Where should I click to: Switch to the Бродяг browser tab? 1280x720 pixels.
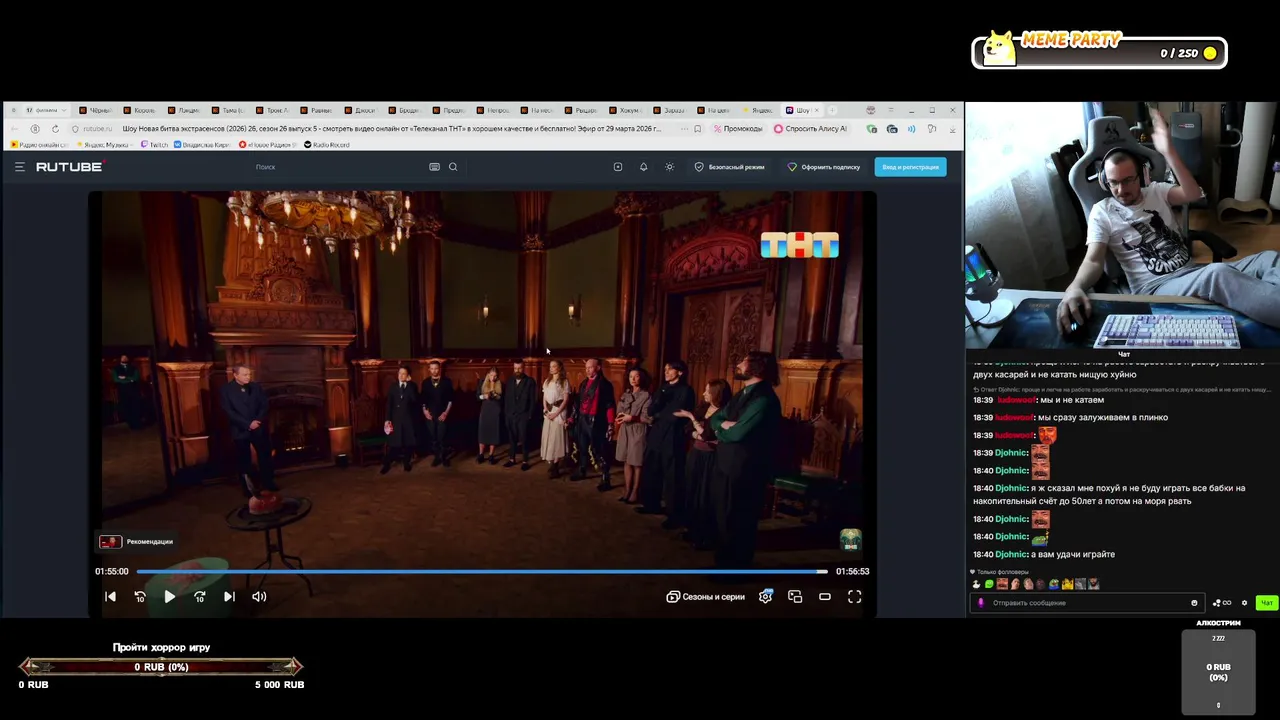(404, 110)
